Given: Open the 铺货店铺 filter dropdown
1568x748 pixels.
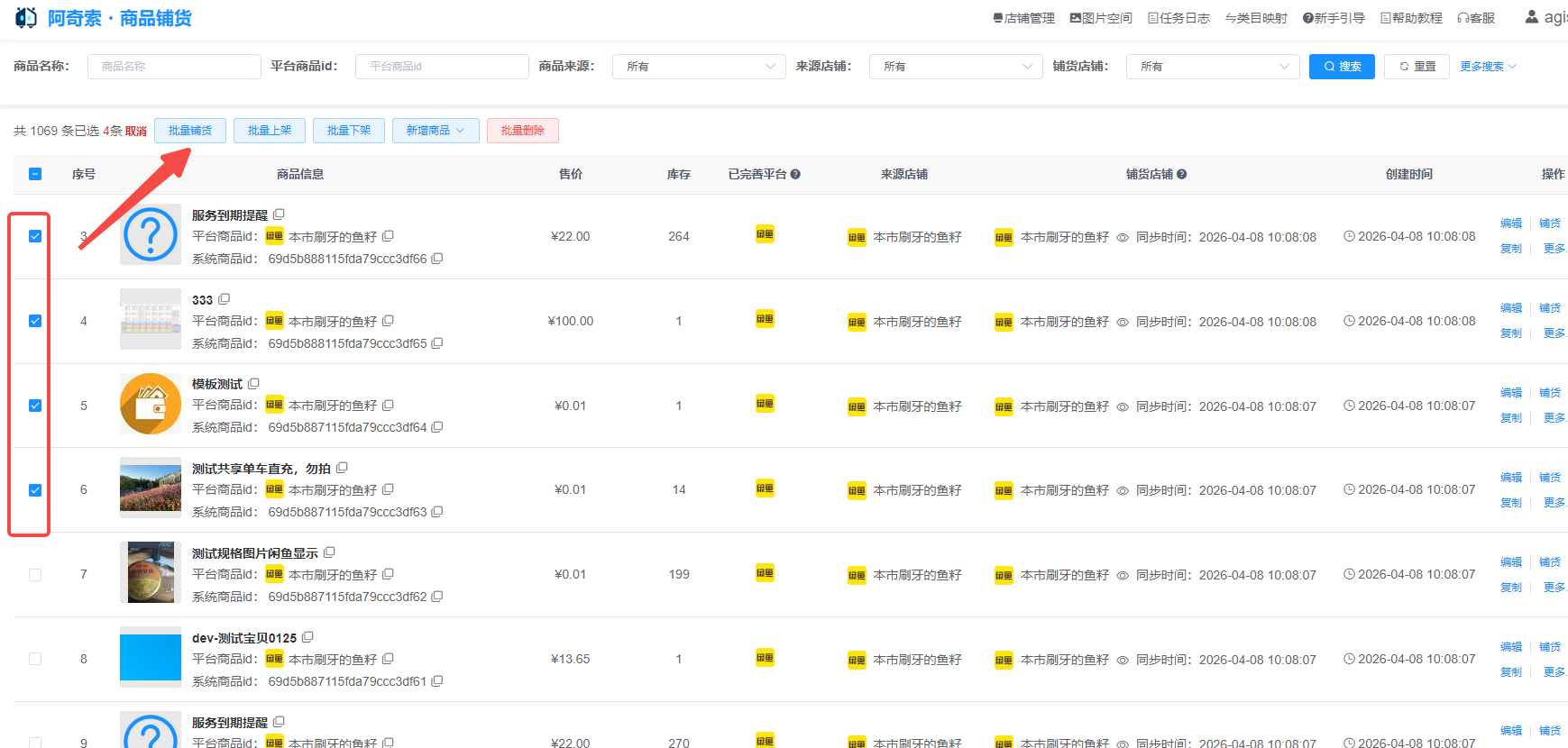Looking at the screenshot, I should (1213, 67).
